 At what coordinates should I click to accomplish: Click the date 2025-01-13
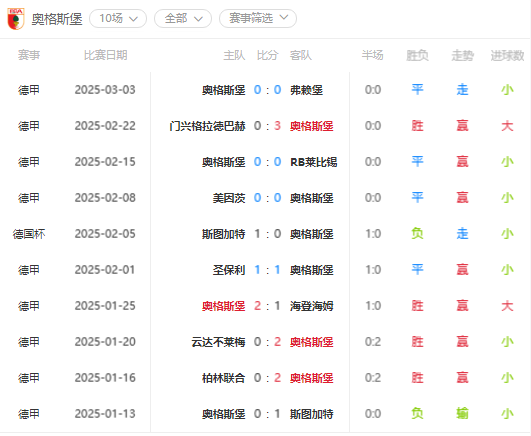(x=105, y=414)
